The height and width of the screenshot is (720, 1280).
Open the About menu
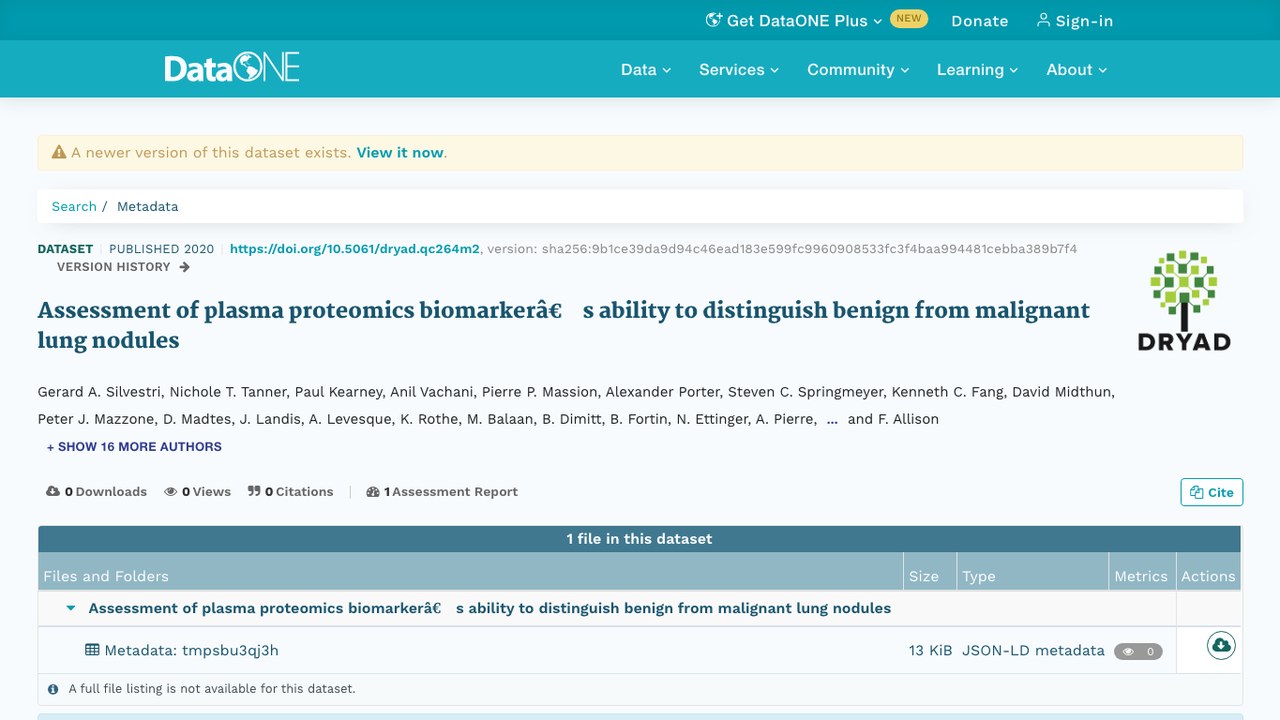pyautogui.click(x=1077, y=70)
